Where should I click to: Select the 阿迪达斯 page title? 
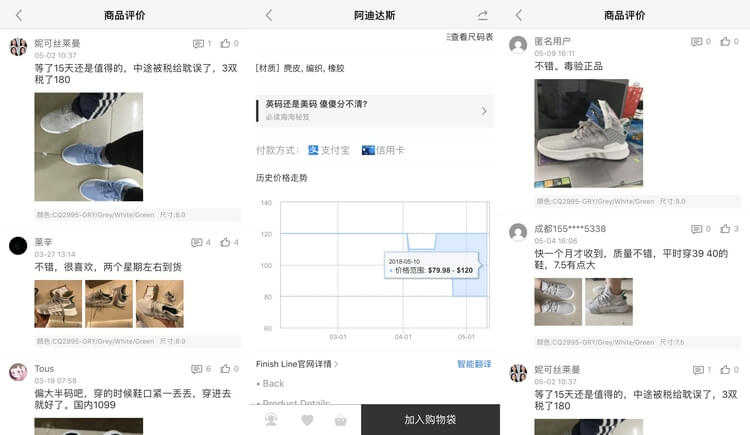pyautogui.click(x=375, y=15)
